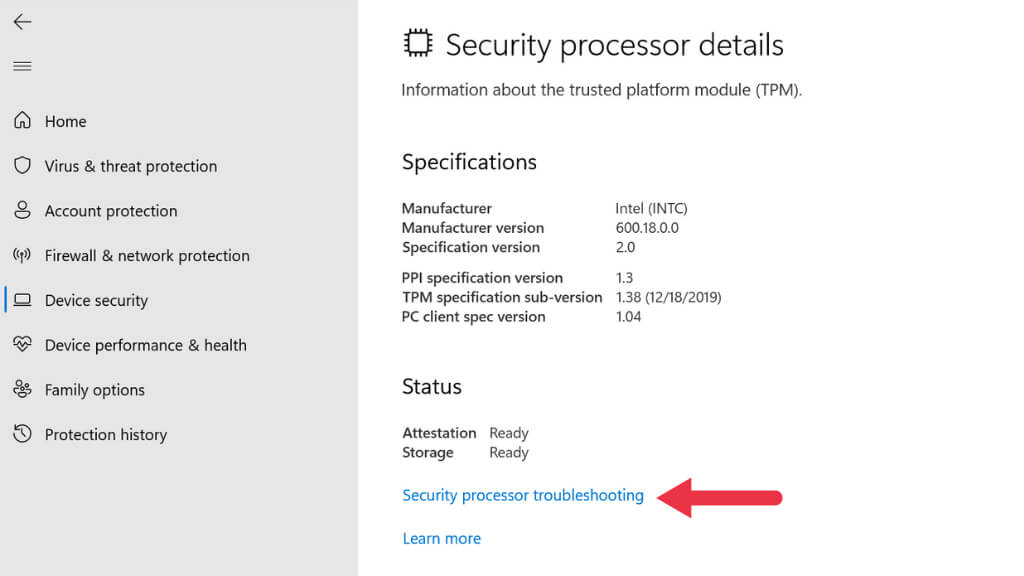Screen dimensions: 1024x576
Task: Click the Specifications section heading
Action: point(469,162)
